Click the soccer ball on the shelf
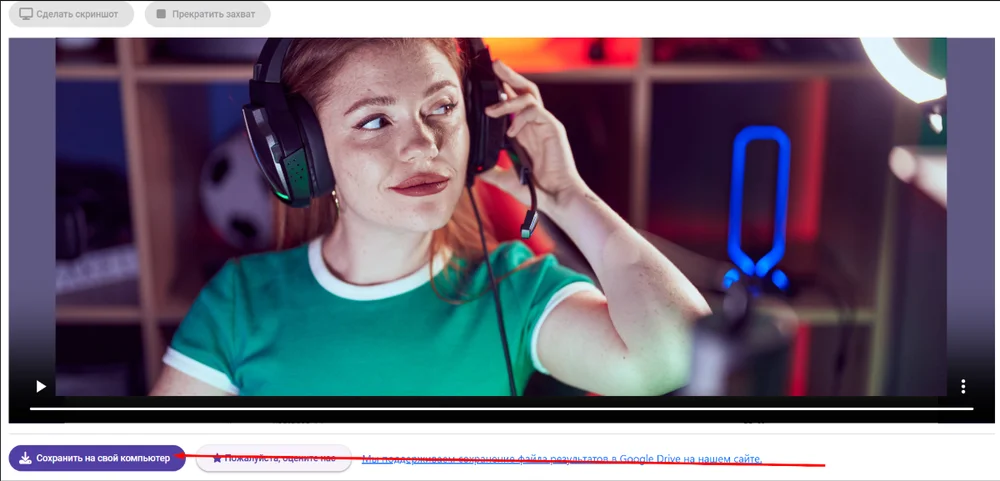1000x481 pixels. pos(233,190)
